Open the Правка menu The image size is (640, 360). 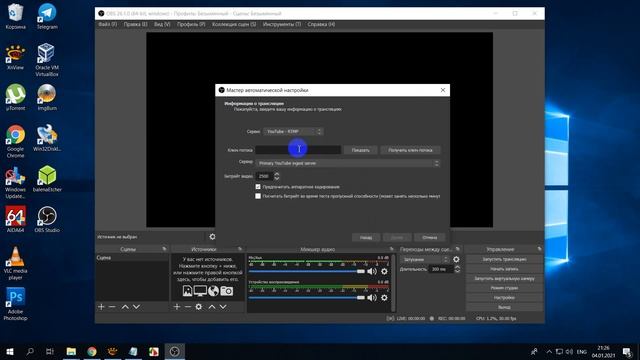(x=136, y=24)
